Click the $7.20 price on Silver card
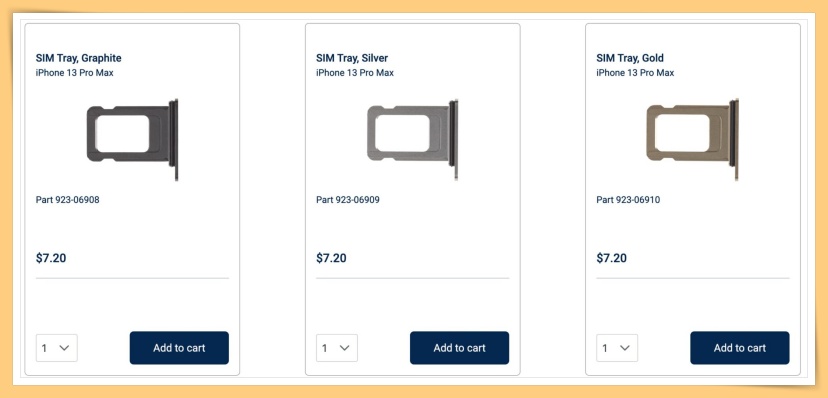This screenshot has width=828, height=398. 332,258
